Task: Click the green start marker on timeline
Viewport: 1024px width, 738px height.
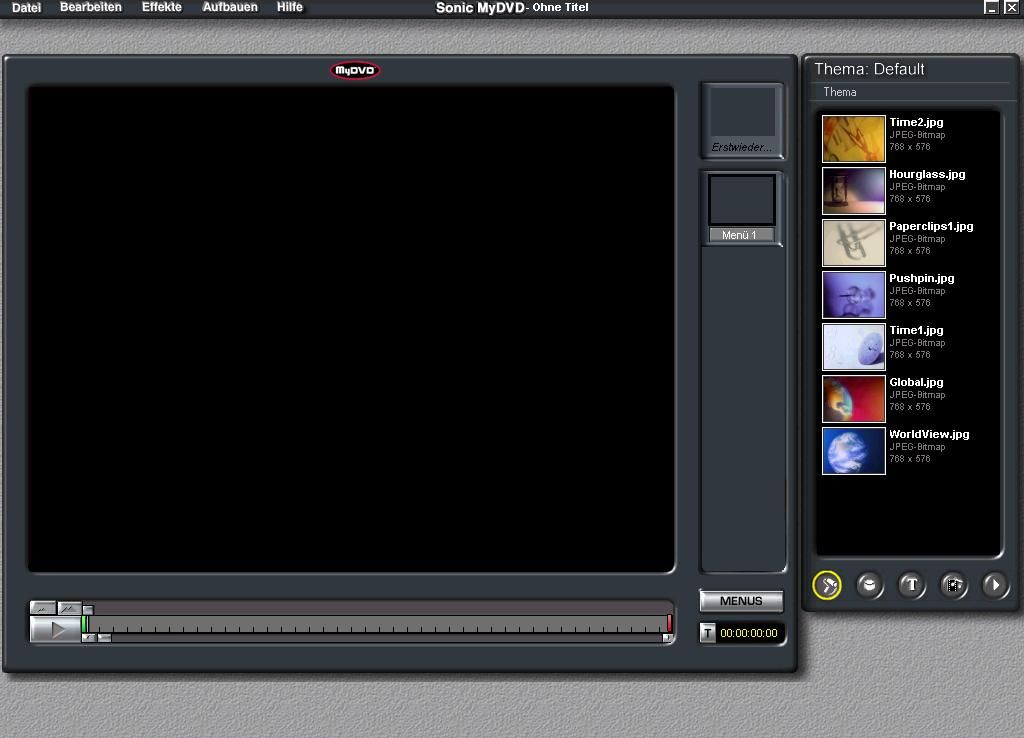Action: click(x=84, y=624)
